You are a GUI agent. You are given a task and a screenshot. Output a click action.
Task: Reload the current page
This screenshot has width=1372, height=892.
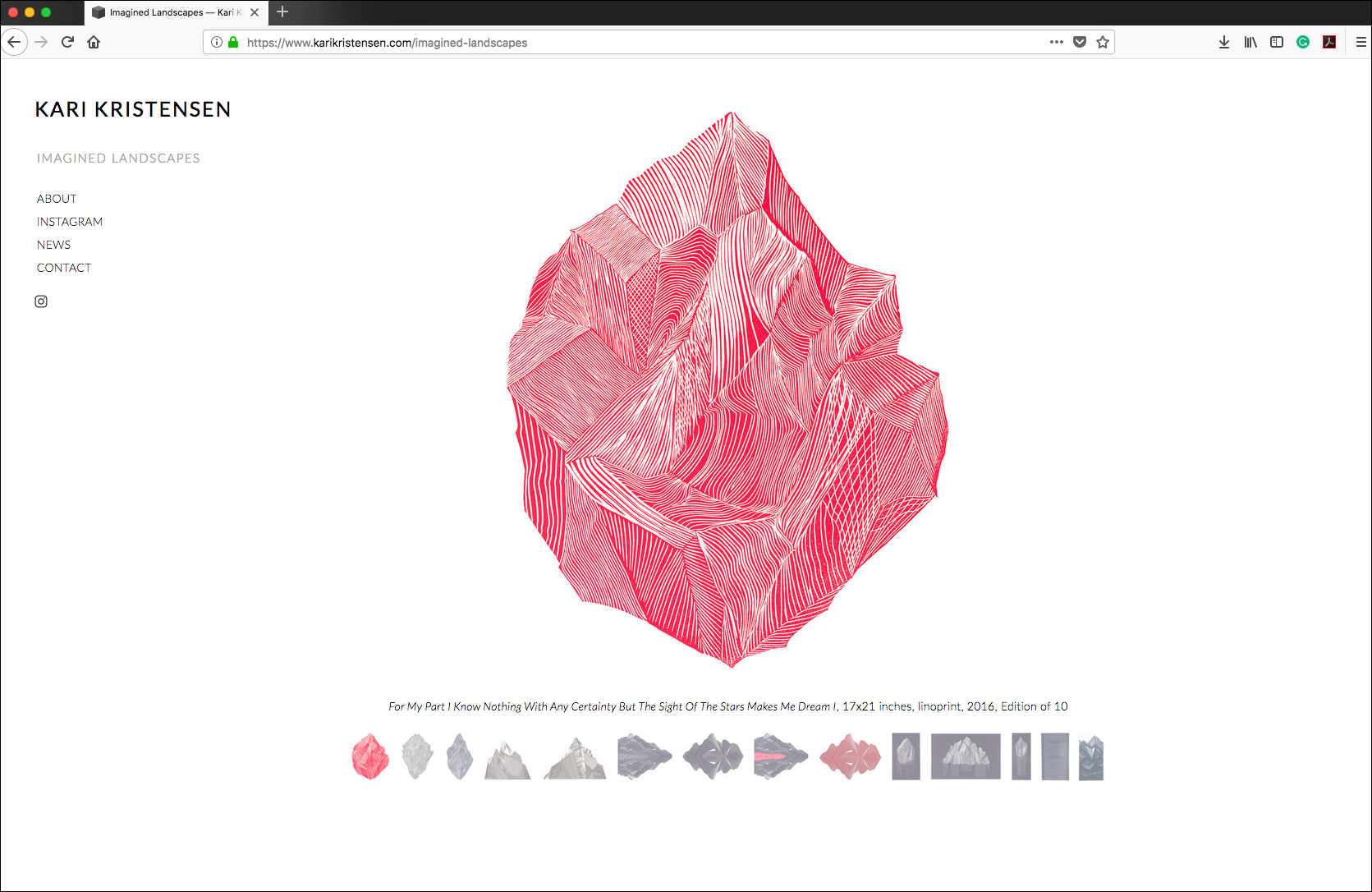(67, 42)
